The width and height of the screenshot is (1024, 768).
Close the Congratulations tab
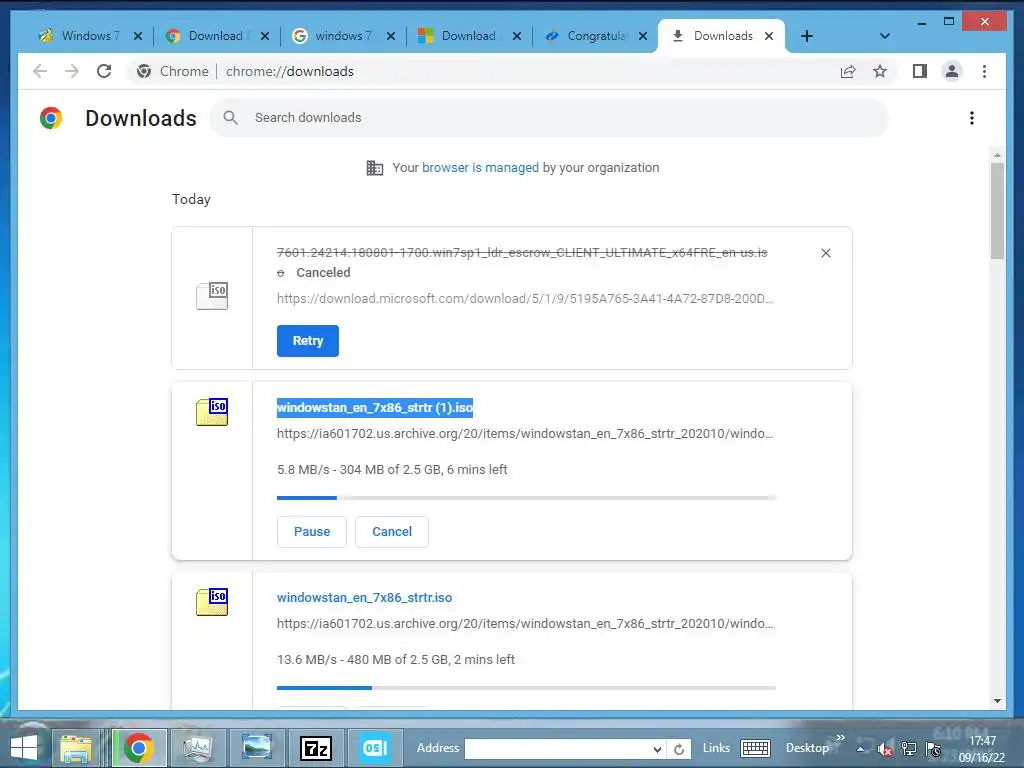[643, 36]
